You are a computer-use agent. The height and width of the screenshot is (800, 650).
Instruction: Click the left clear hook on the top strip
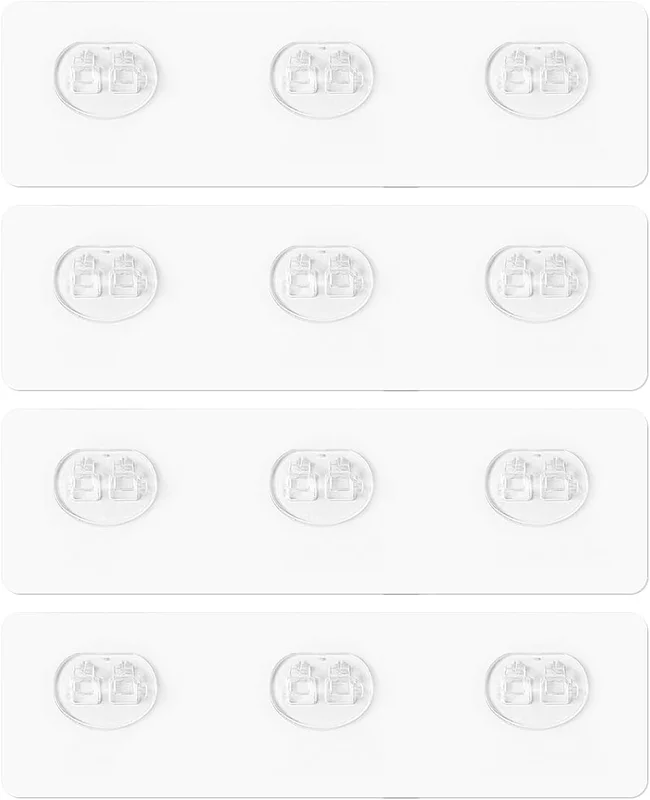(x=107, y=79)
